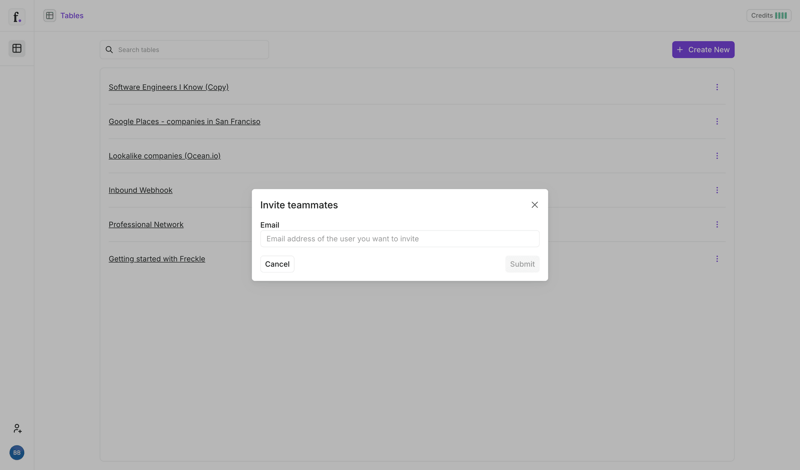Open options for Getting started with Freckle

(x=717, y=259)
